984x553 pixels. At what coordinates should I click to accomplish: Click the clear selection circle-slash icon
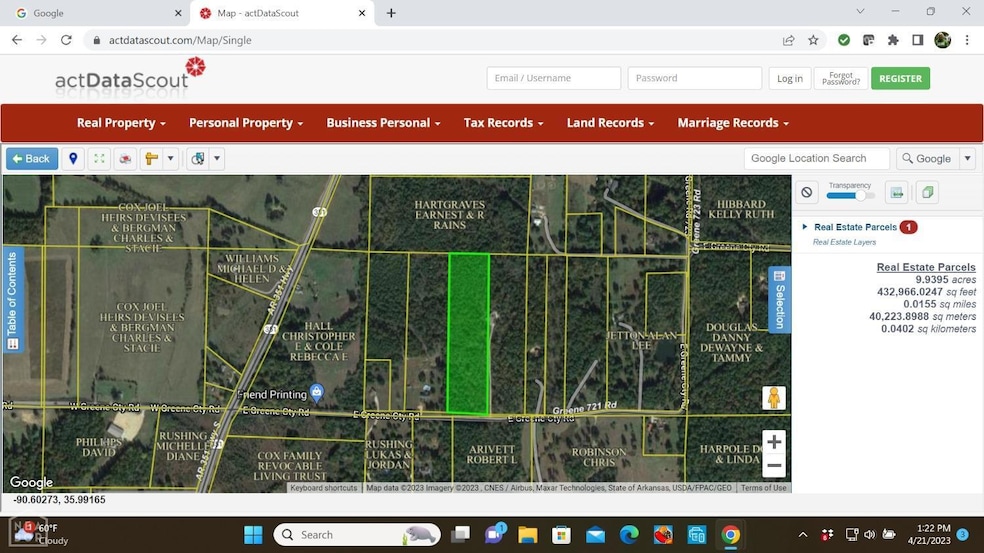point(808,193)
